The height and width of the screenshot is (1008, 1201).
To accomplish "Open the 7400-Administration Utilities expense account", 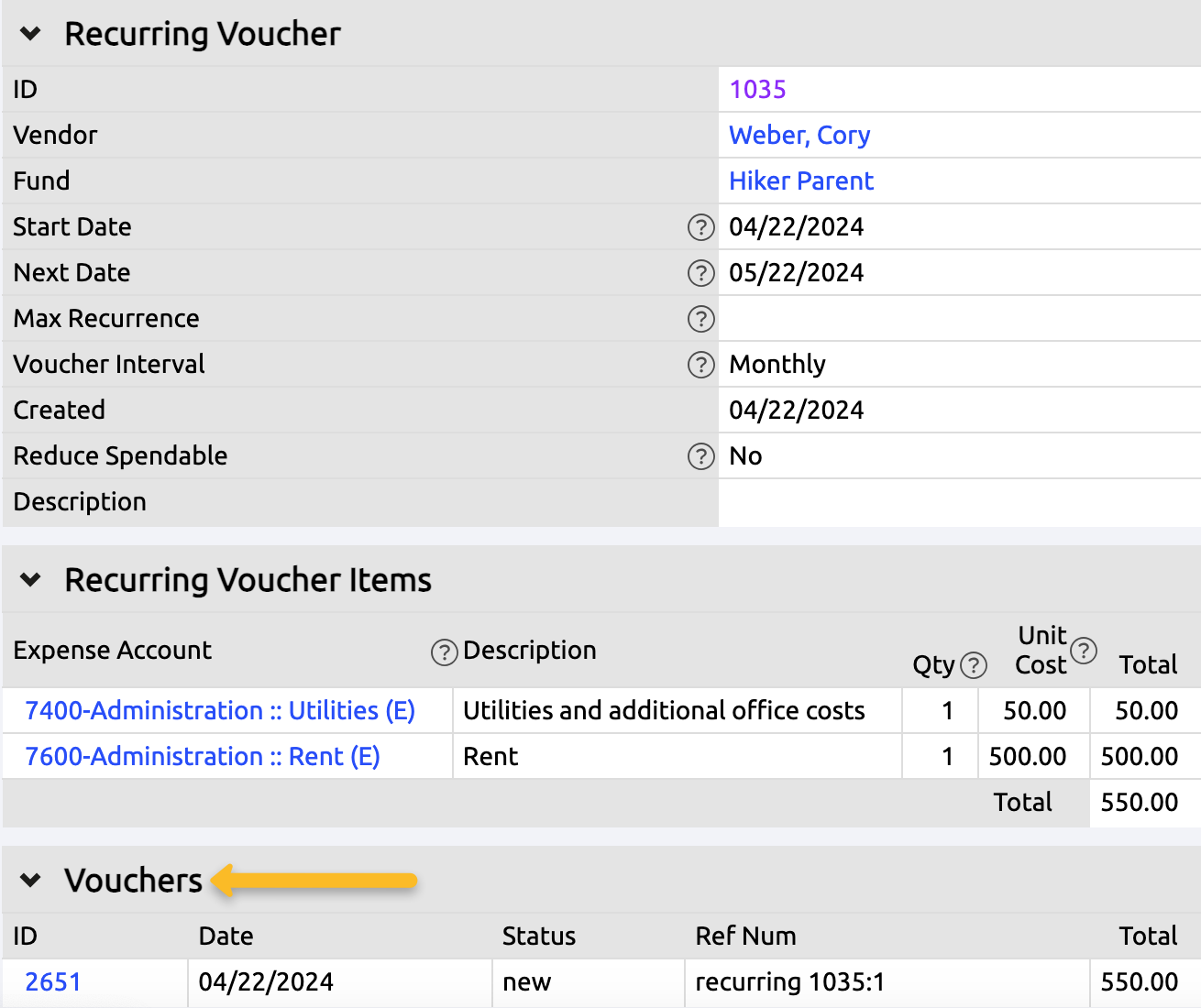I will [220, 710].
